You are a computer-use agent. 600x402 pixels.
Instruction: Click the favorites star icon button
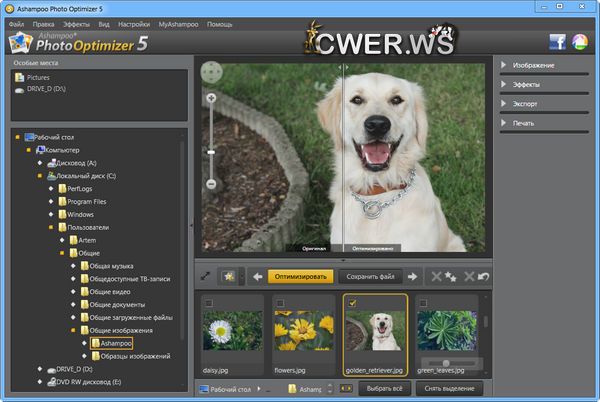pos(228,276)
